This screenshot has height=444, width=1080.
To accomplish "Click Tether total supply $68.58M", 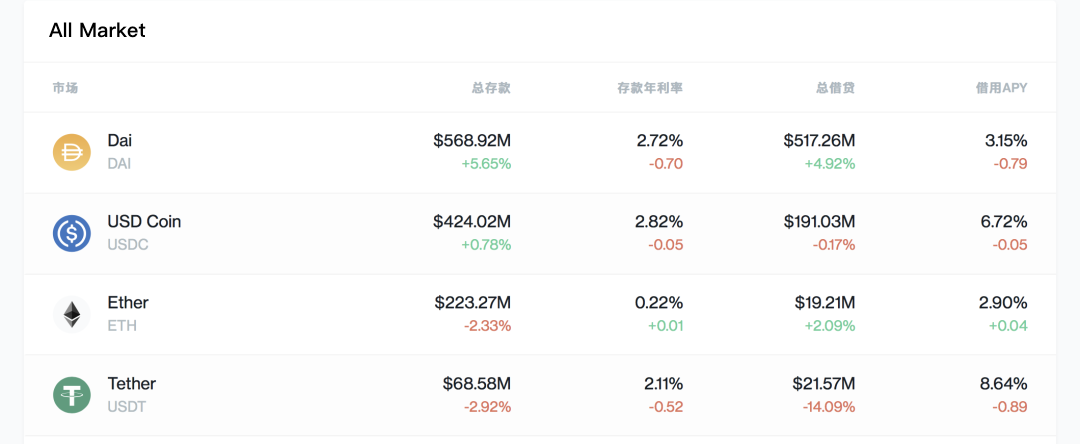I will coord(477,383).
